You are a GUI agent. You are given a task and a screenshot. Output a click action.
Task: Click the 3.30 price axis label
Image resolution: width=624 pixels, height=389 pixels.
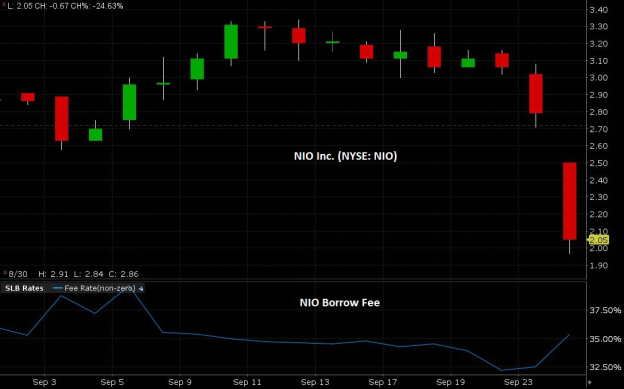[x=598, y=27]
